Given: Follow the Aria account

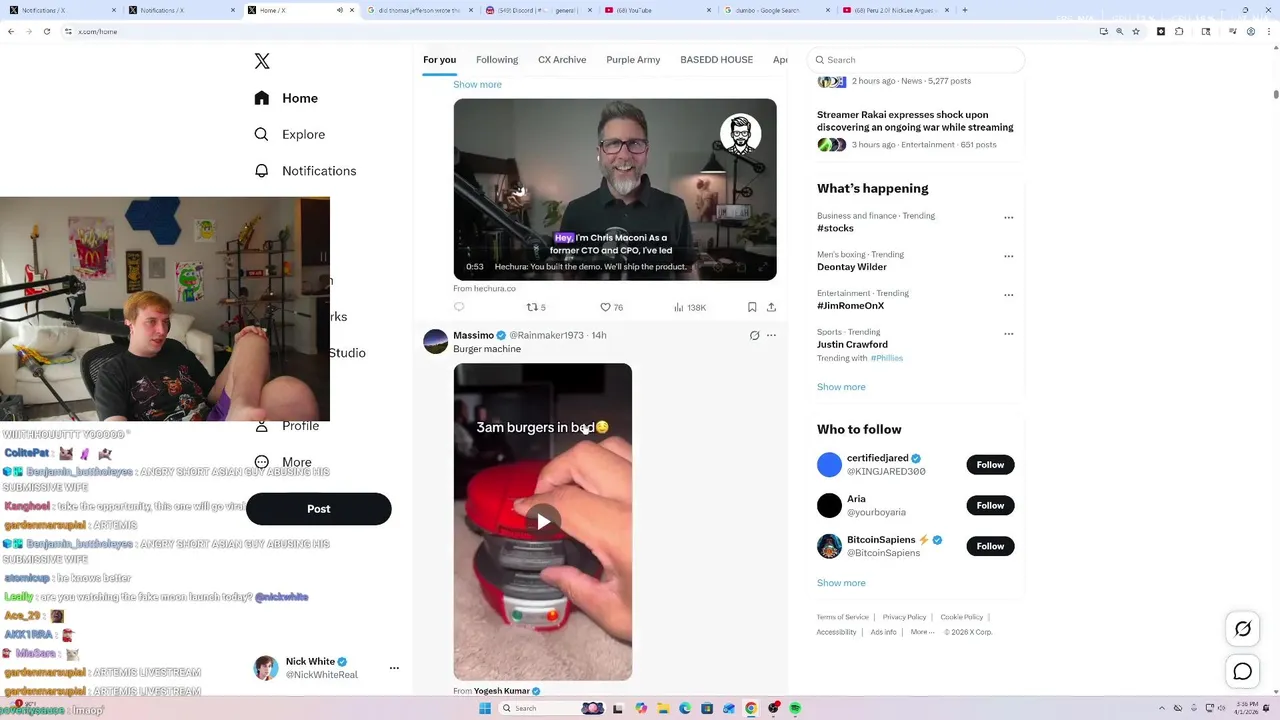Looking at the screenshot, I should click(990, 506).
